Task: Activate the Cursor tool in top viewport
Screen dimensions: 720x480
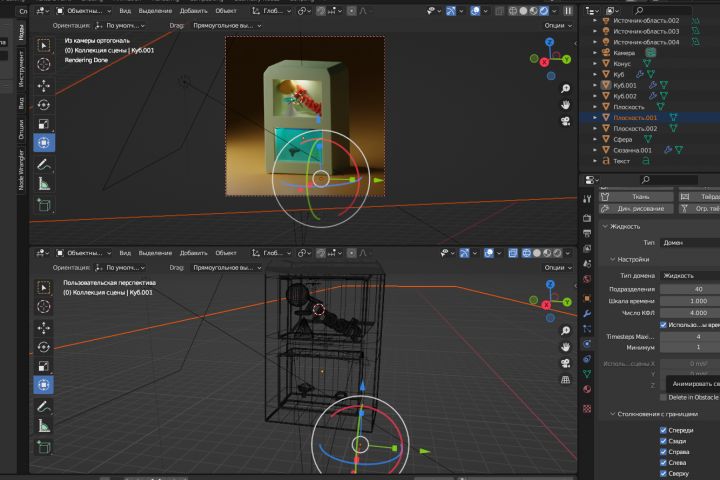Action: 45,64
